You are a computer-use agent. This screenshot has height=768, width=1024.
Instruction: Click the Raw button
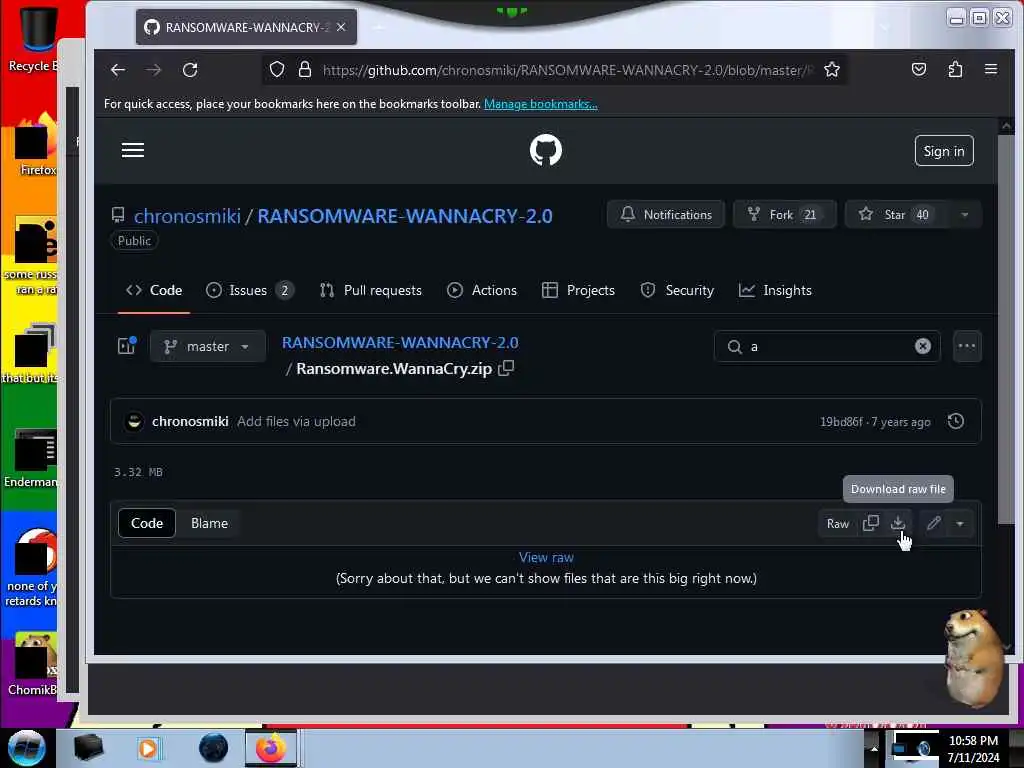pos(837,524)
